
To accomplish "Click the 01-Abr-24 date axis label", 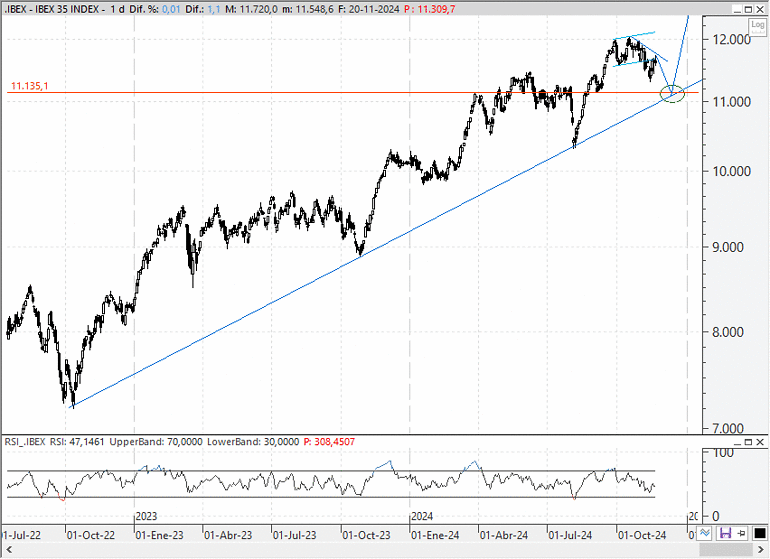I will click(504, 535).
